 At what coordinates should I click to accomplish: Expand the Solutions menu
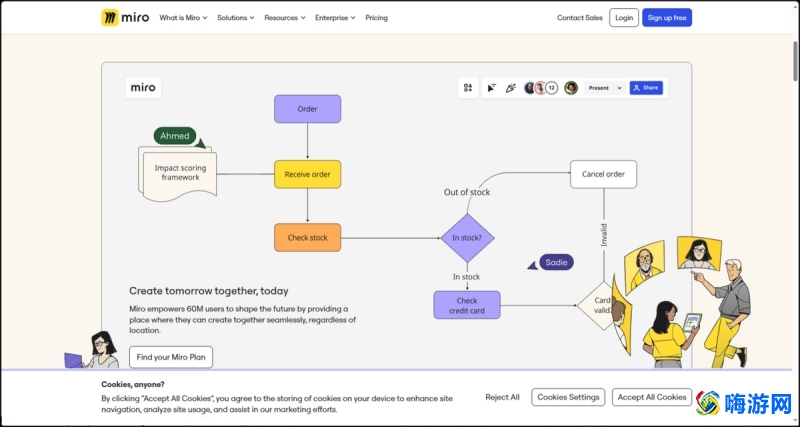pyautogui.click(x=236, y=17)
